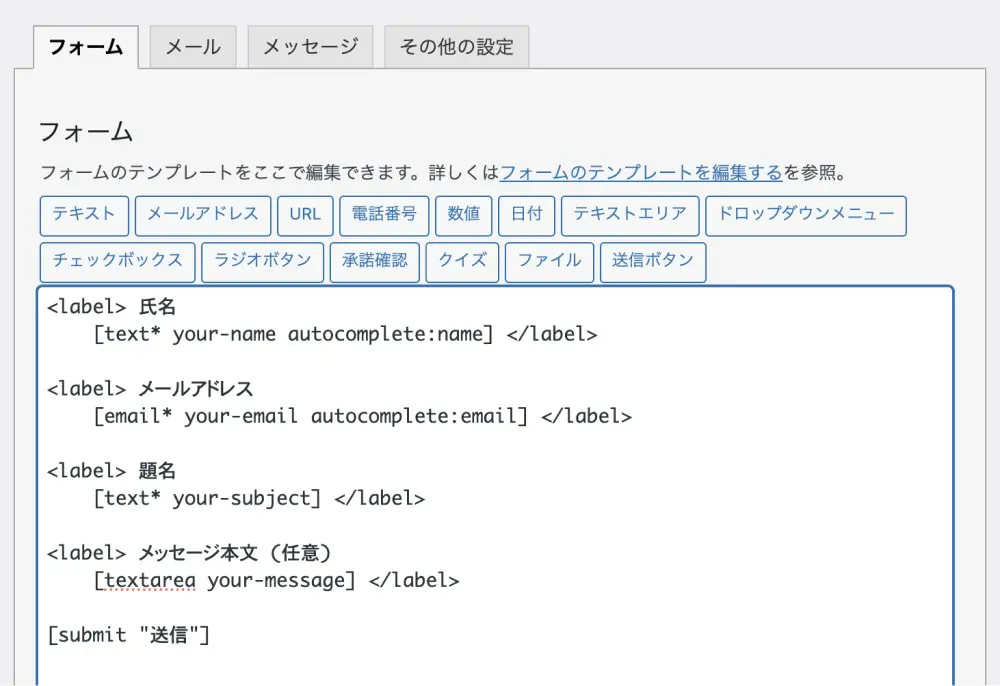The height and width of the screenshot is (686, 1000).
Task: Insert a テキスト field tag
Action: [x=84, y=215]
